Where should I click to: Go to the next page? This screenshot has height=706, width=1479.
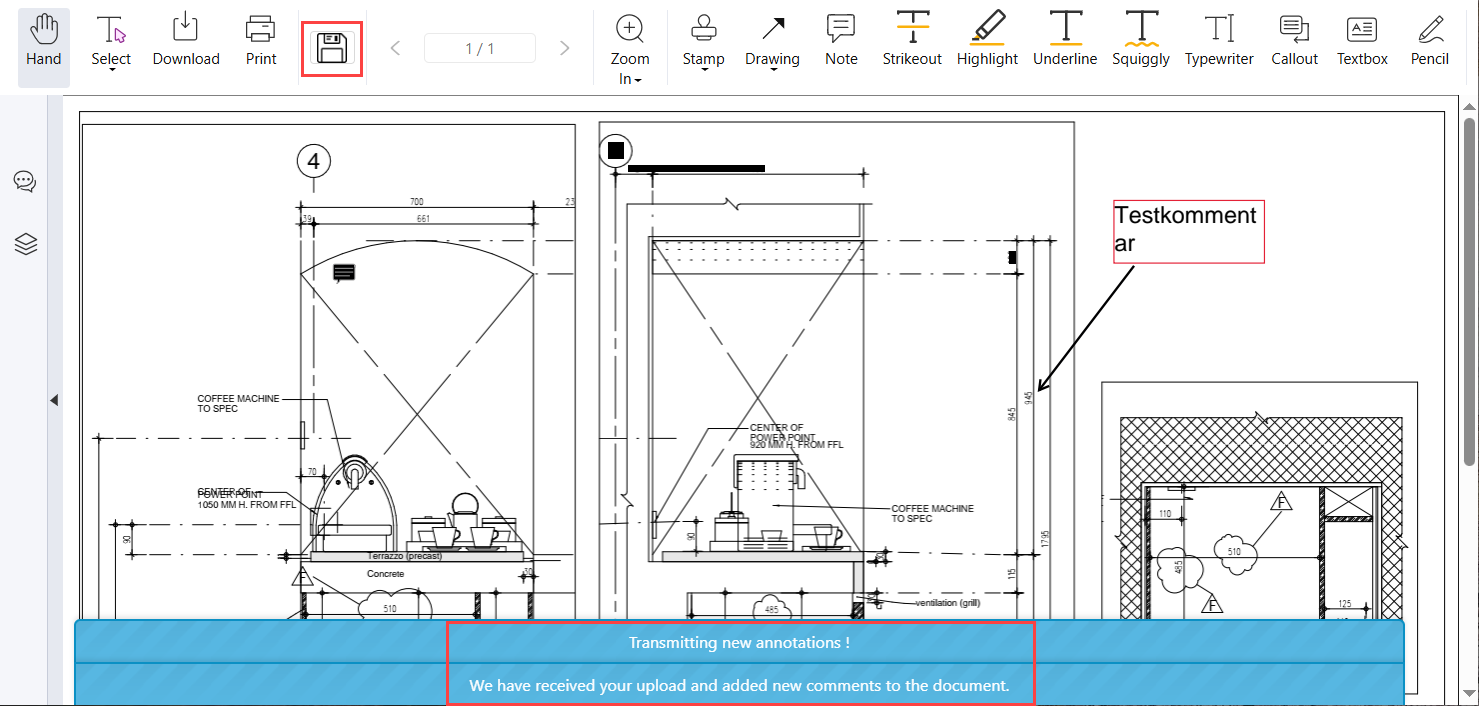pyautogui.click(x=564, y=48)
